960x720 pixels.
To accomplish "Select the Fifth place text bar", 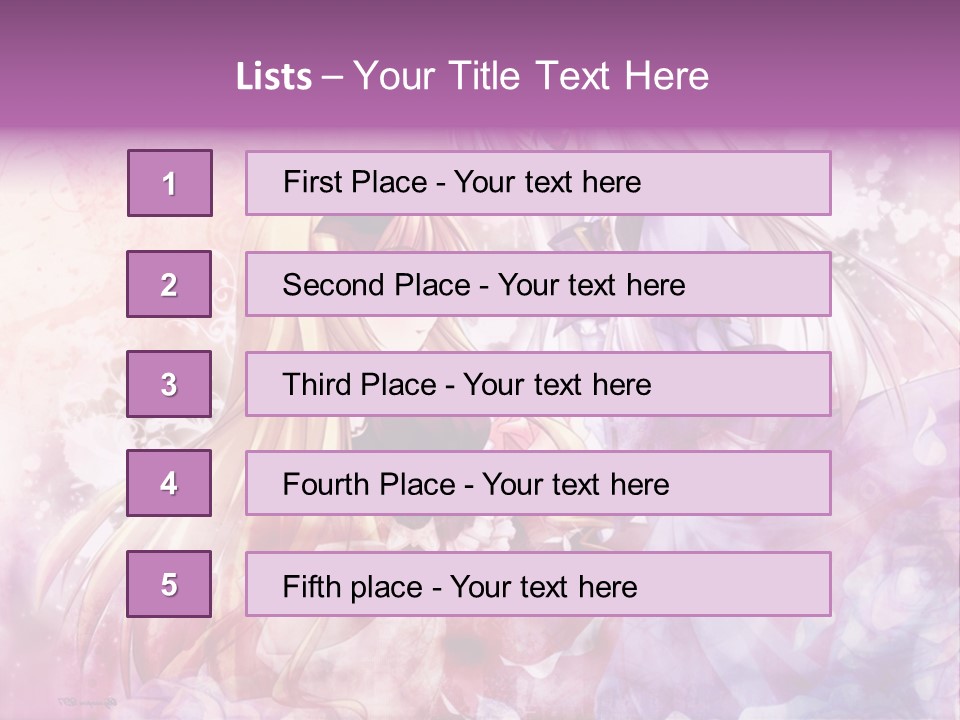I will (538, 584).
